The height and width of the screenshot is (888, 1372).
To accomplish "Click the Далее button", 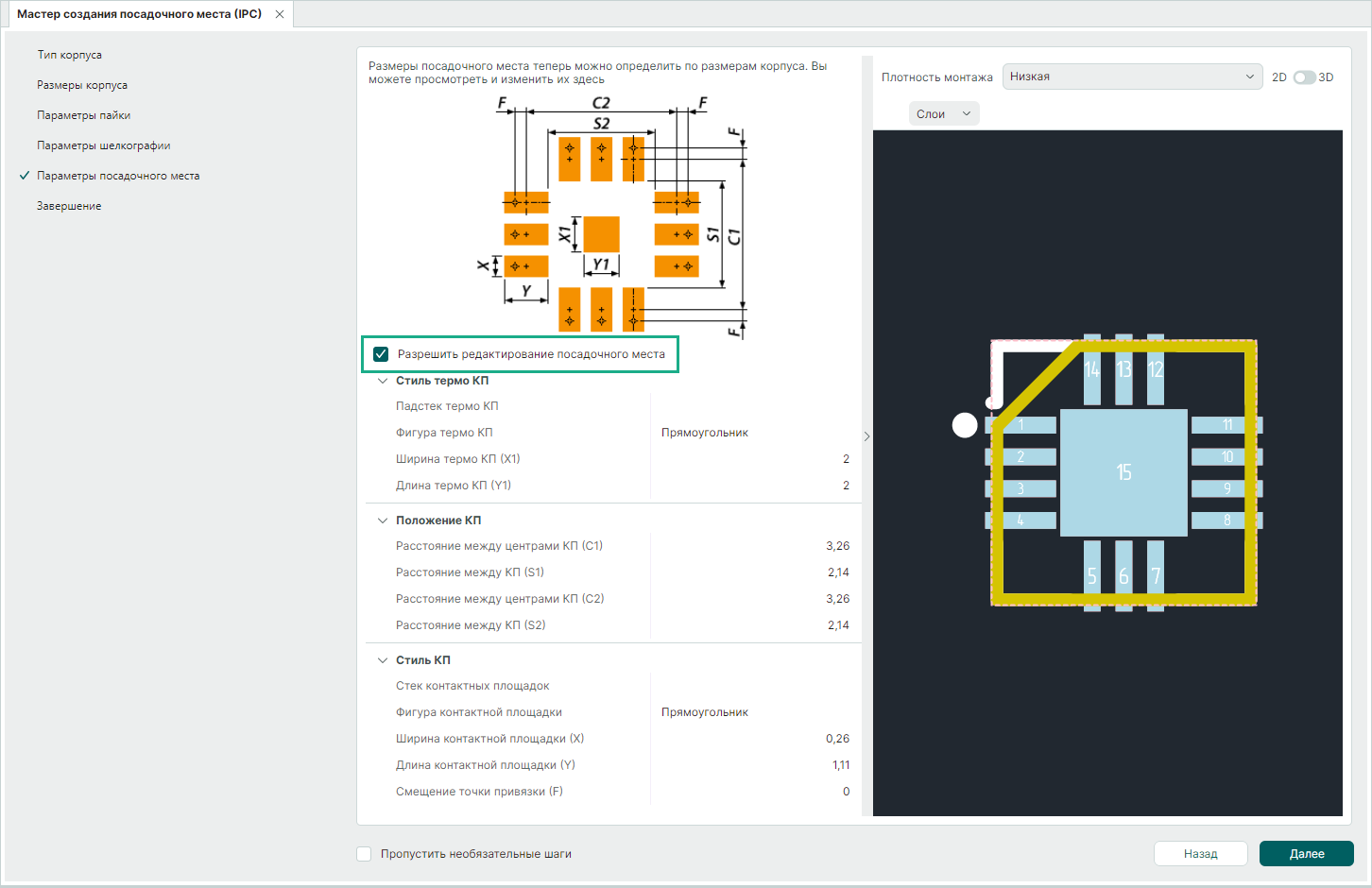I will click(x=1306, y=853).
